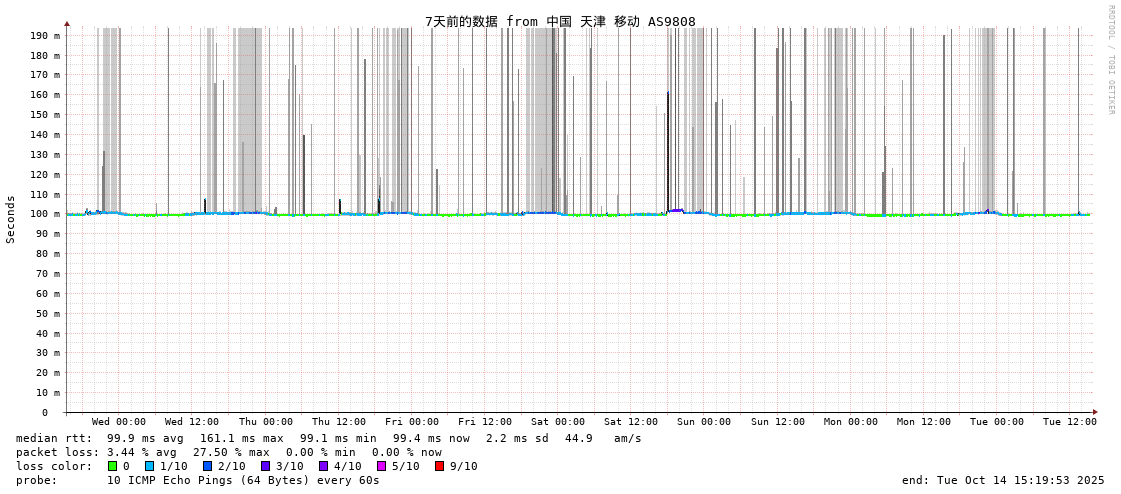Image resolution: width=1121 pixels, height=494 pixels.
Task: Select the Thu 12:00 time axis label
Action: (x=338, y=422)
